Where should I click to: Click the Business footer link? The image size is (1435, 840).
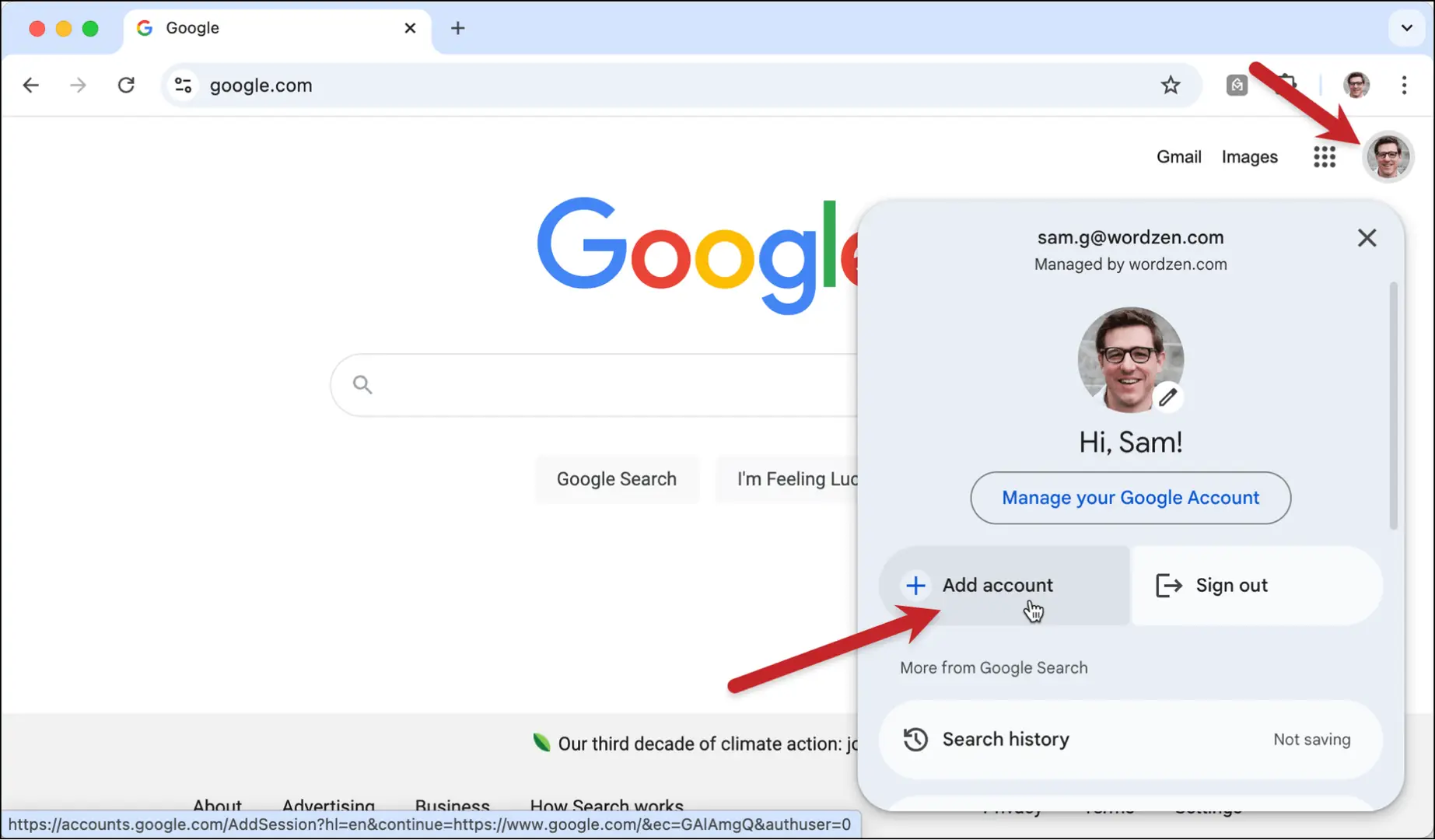point(452,805)
